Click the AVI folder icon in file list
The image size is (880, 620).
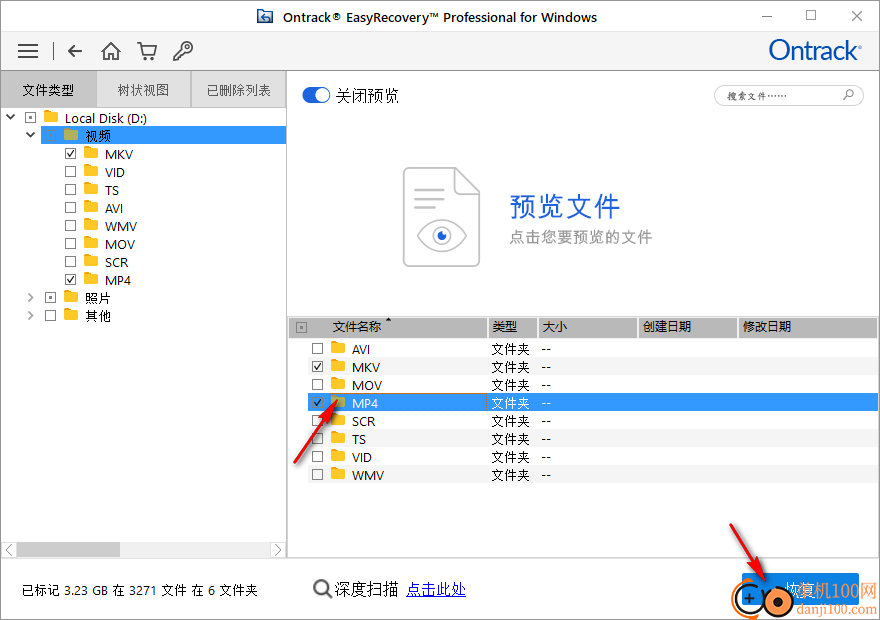tap(338, 348)
